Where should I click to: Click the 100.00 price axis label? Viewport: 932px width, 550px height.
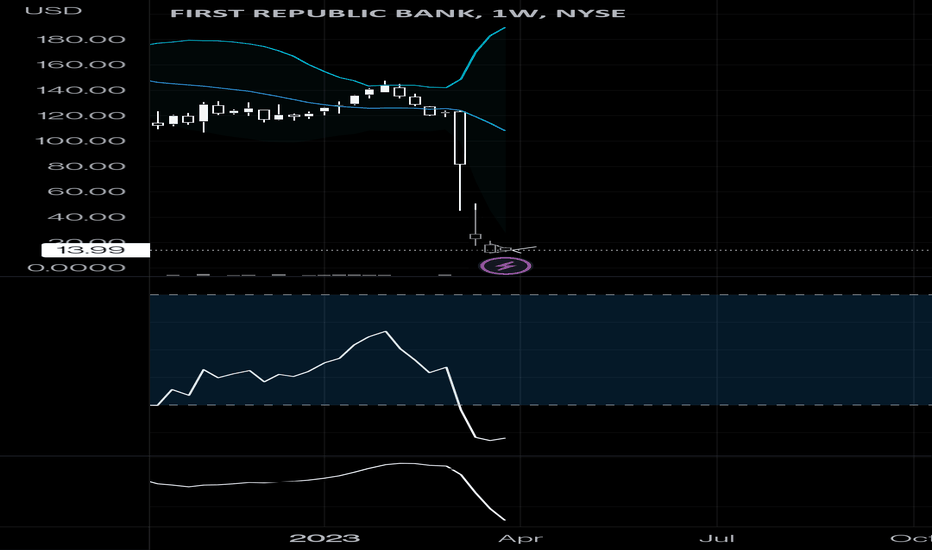[81, 141]
